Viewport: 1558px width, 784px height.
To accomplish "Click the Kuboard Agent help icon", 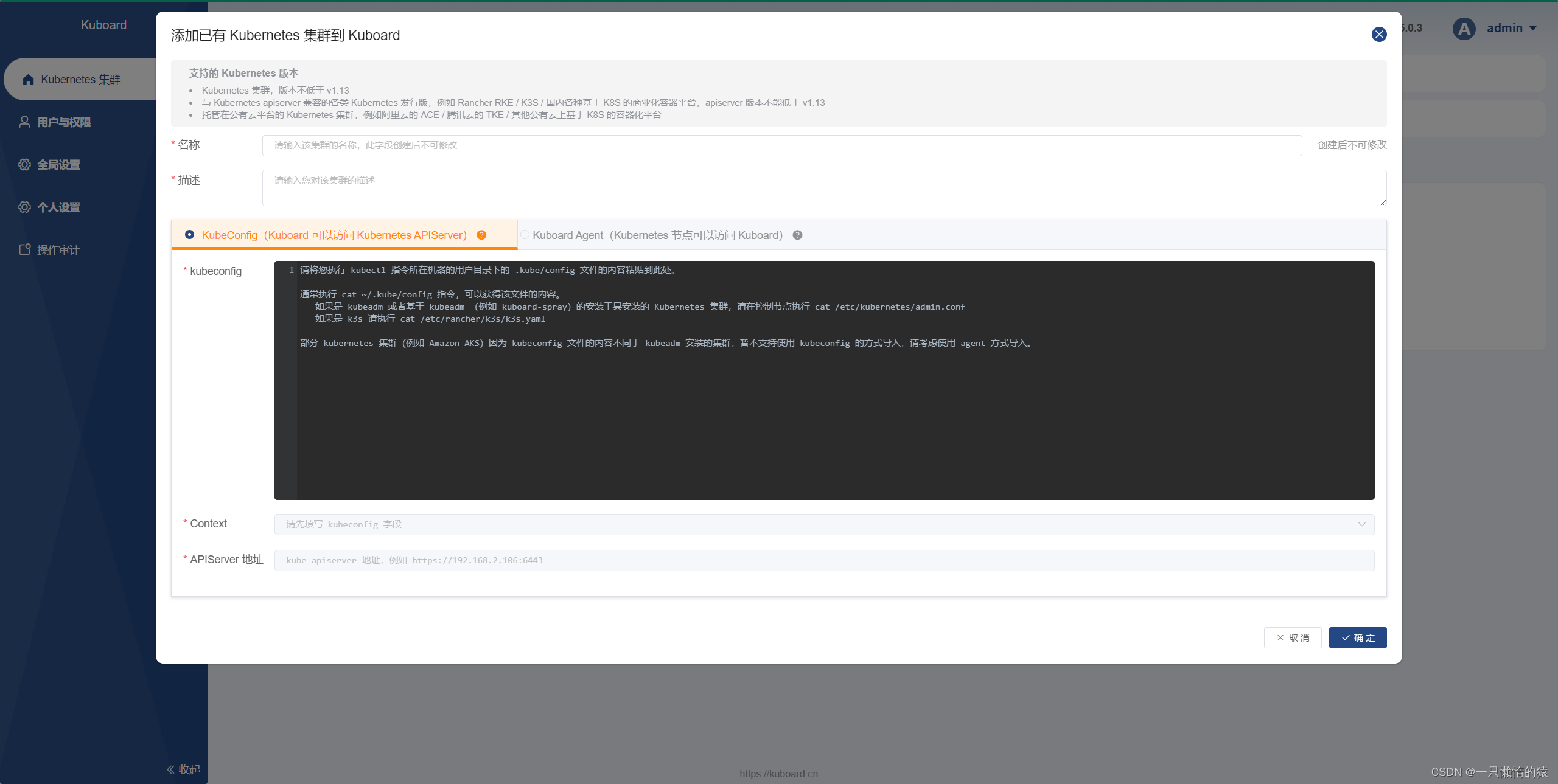I will click(x=797, y=235).
